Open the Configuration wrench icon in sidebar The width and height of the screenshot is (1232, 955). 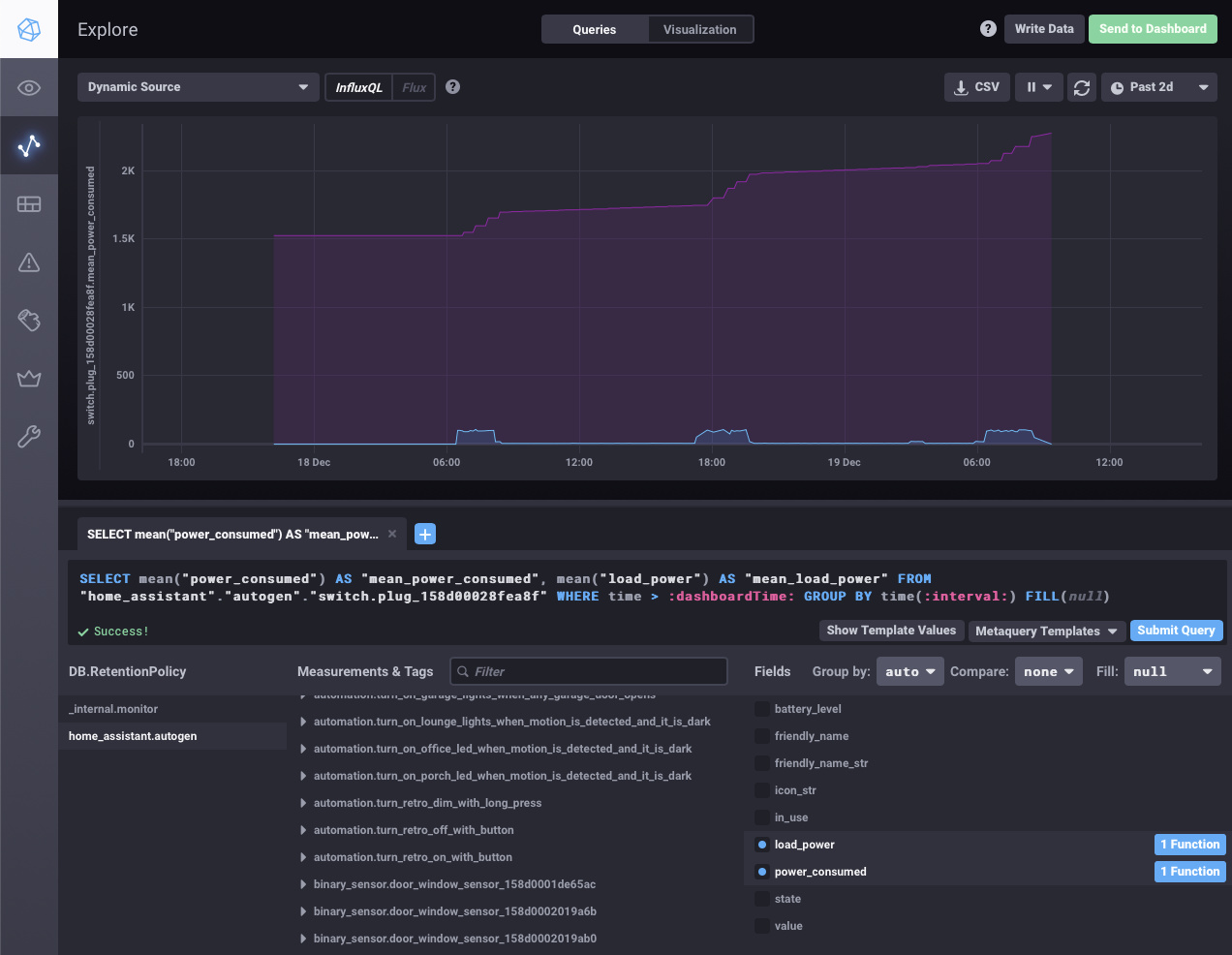29,437
